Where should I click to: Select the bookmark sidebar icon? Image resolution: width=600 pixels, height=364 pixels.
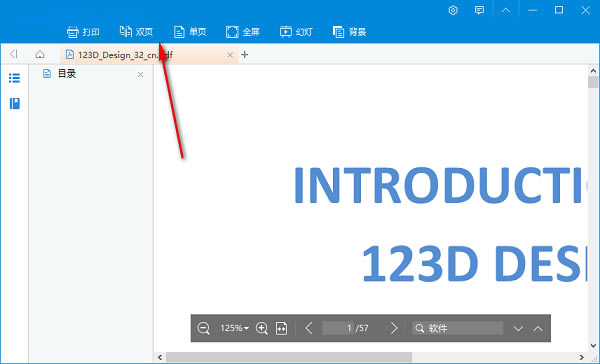coord(15,103)
